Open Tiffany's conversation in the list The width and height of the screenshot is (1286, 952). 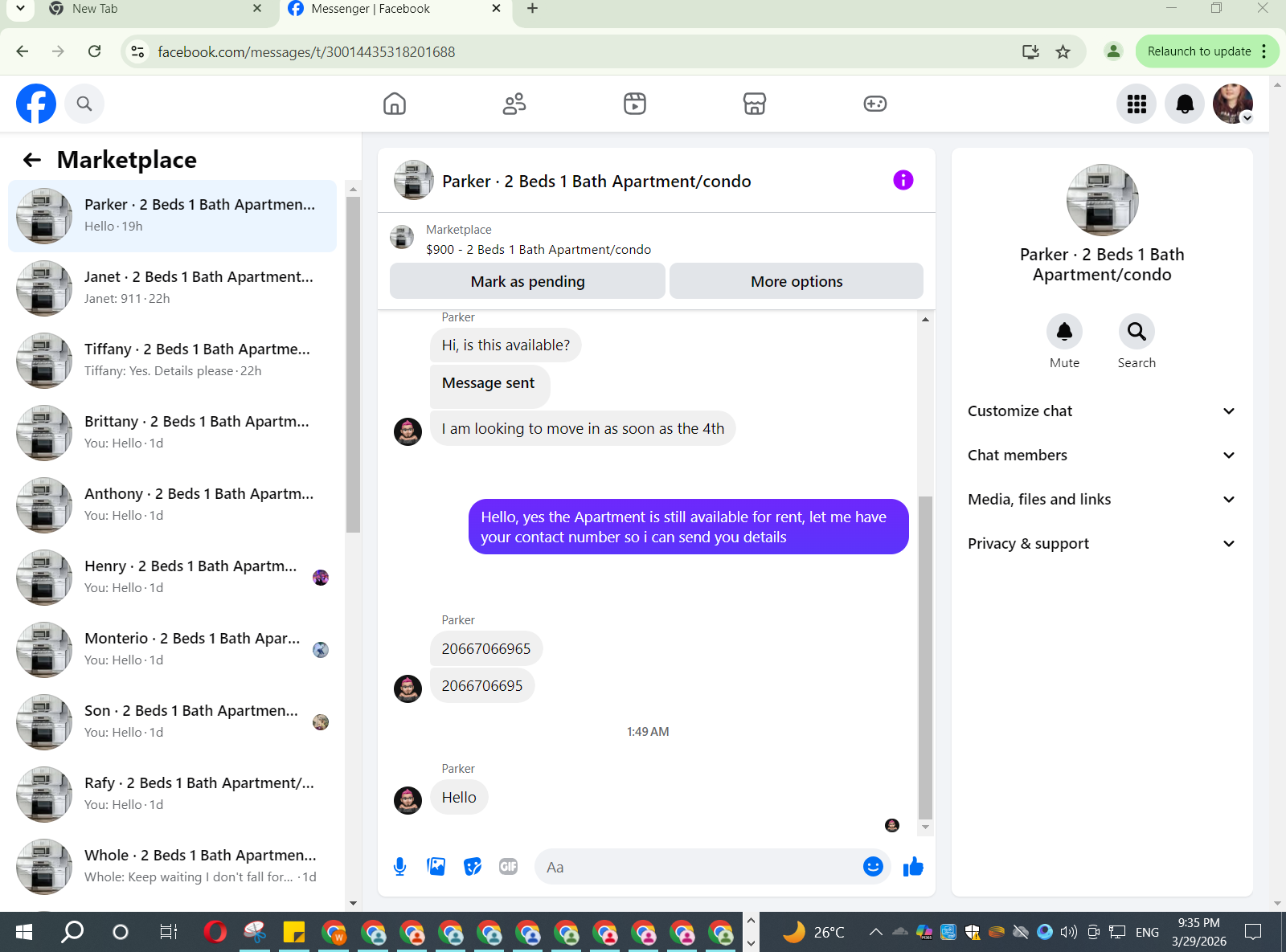pos(172,361)
